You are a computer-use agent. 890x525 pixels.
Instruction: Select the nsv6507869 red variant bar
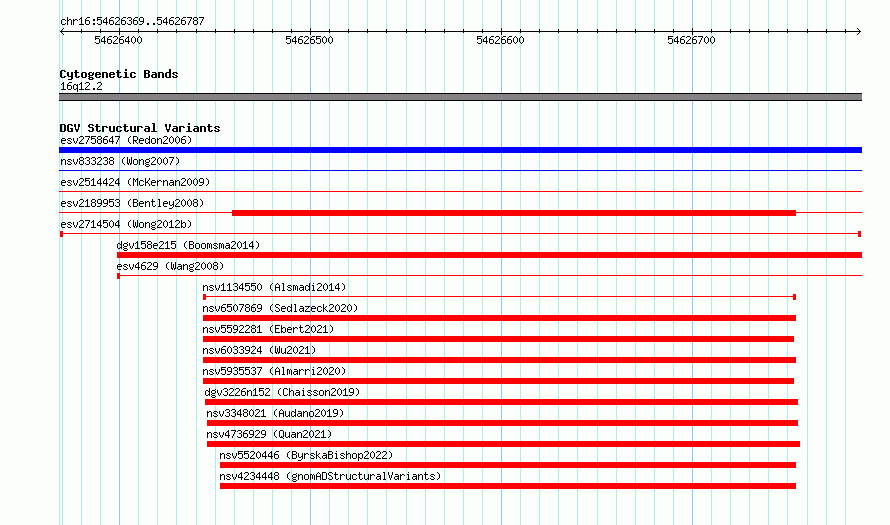click(x=499, y=318)
